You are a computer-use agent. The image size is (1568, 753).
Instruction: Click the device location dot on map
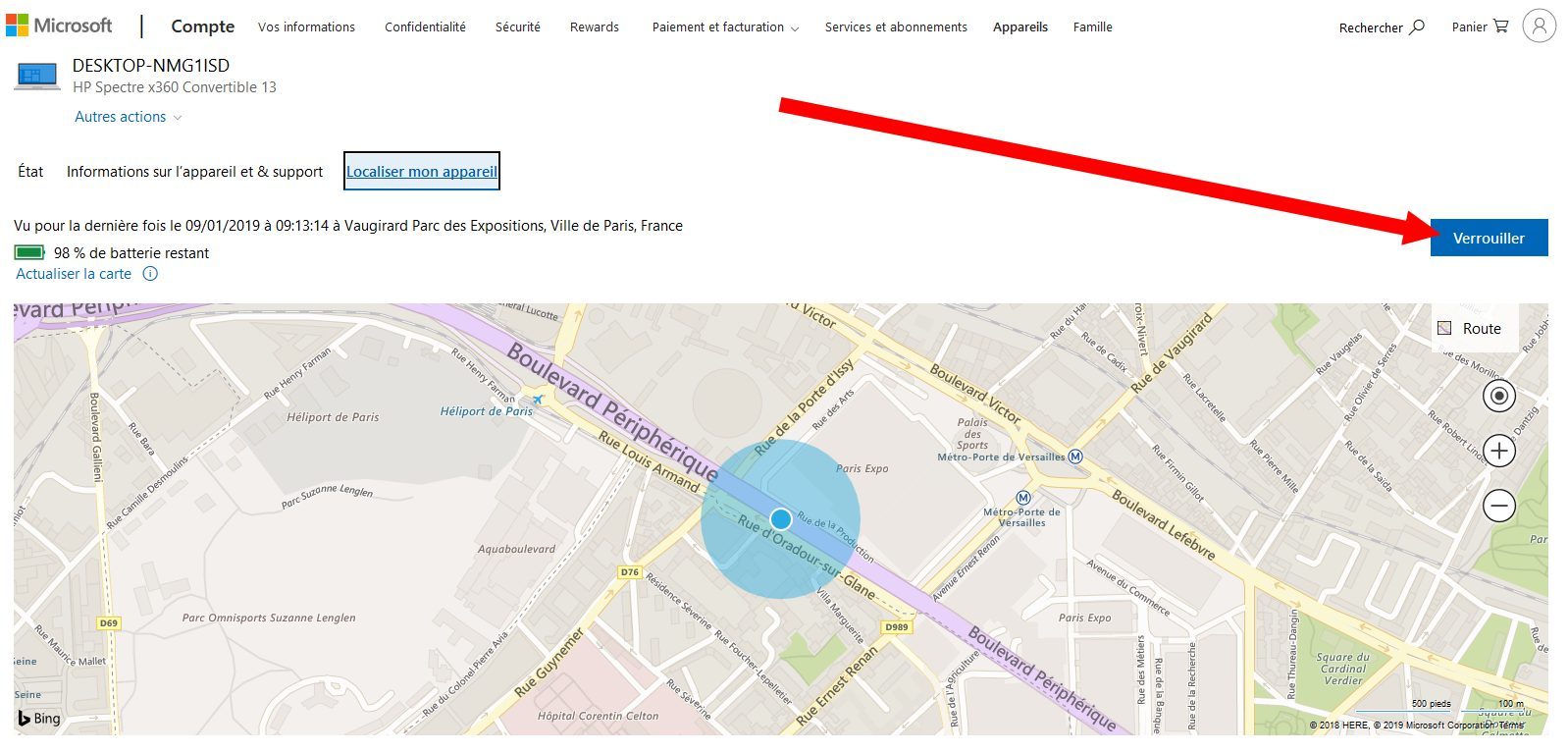tap(781, 518)
